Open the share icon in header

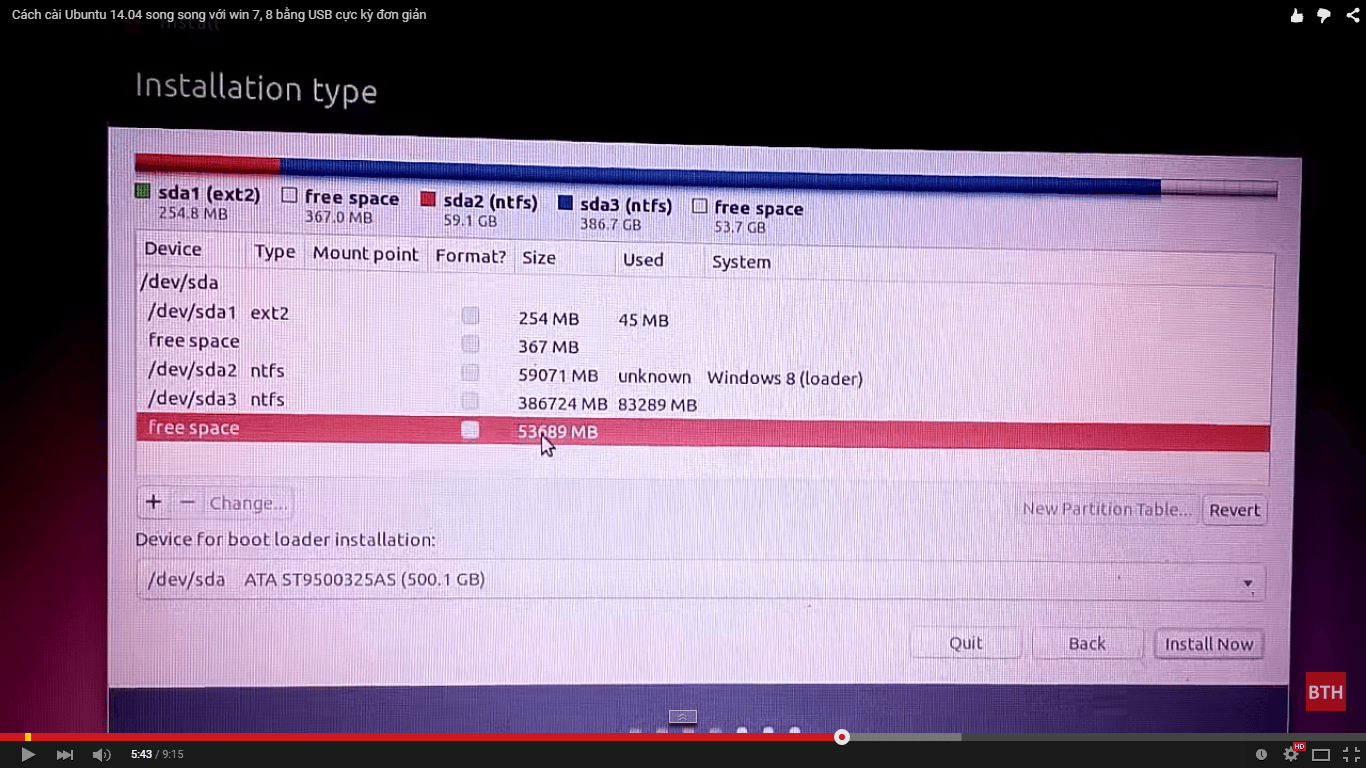pyautogui.click(x=1352, y=15)
